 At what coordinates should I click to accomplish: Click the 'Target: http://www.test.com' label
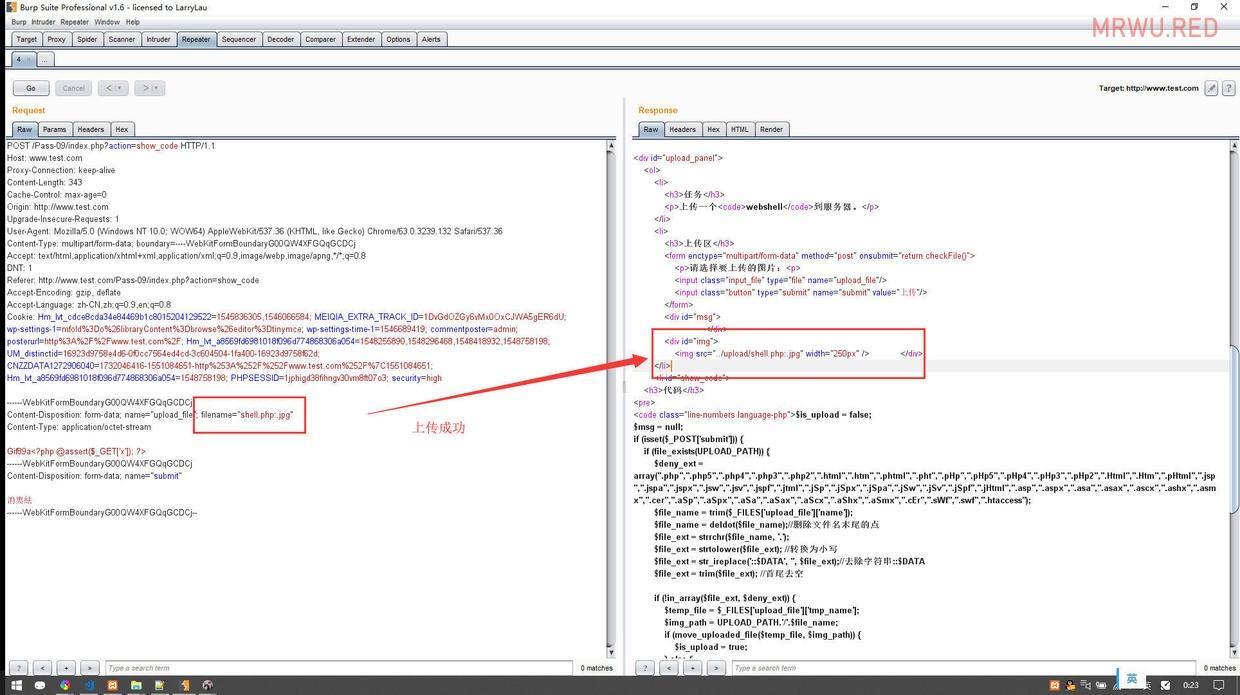coord(1148,88)
